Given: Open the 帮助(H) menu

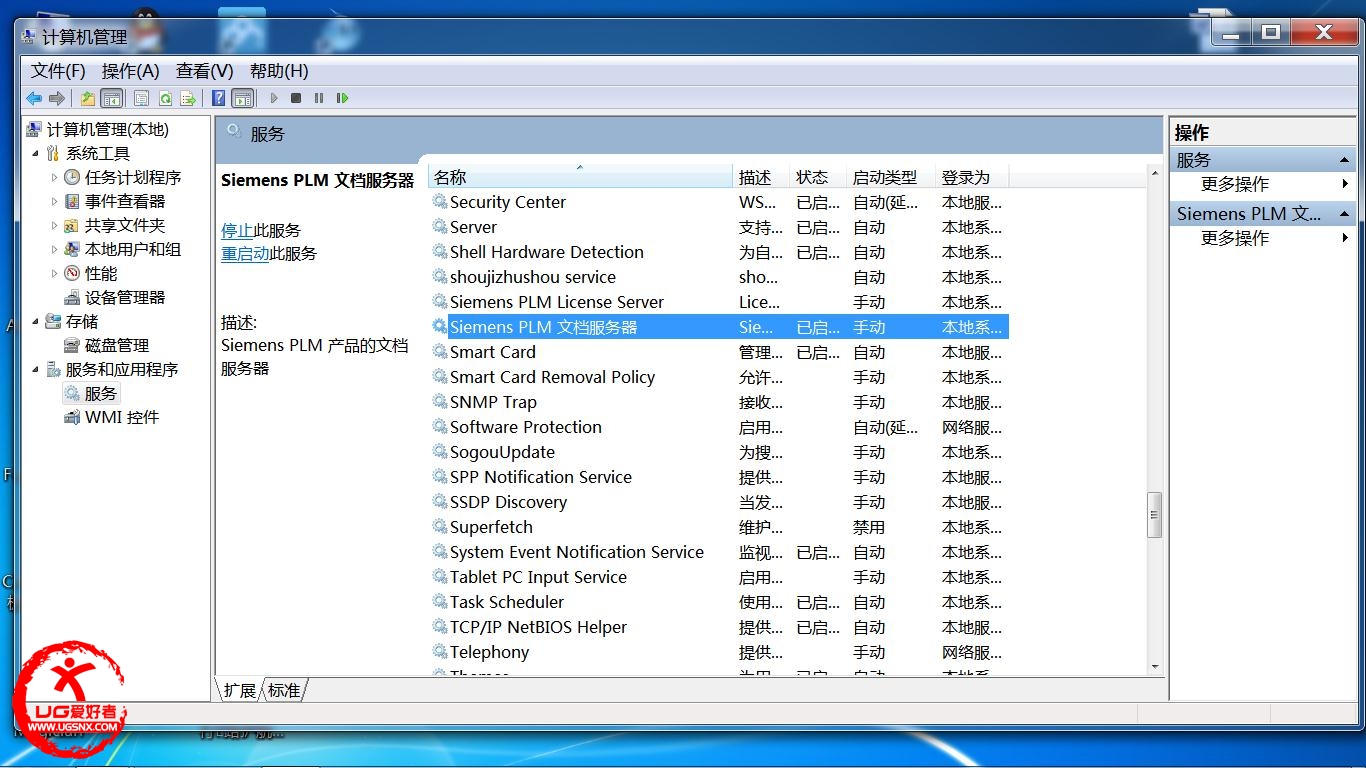Looking at the screenshot, I should [279, 71].
